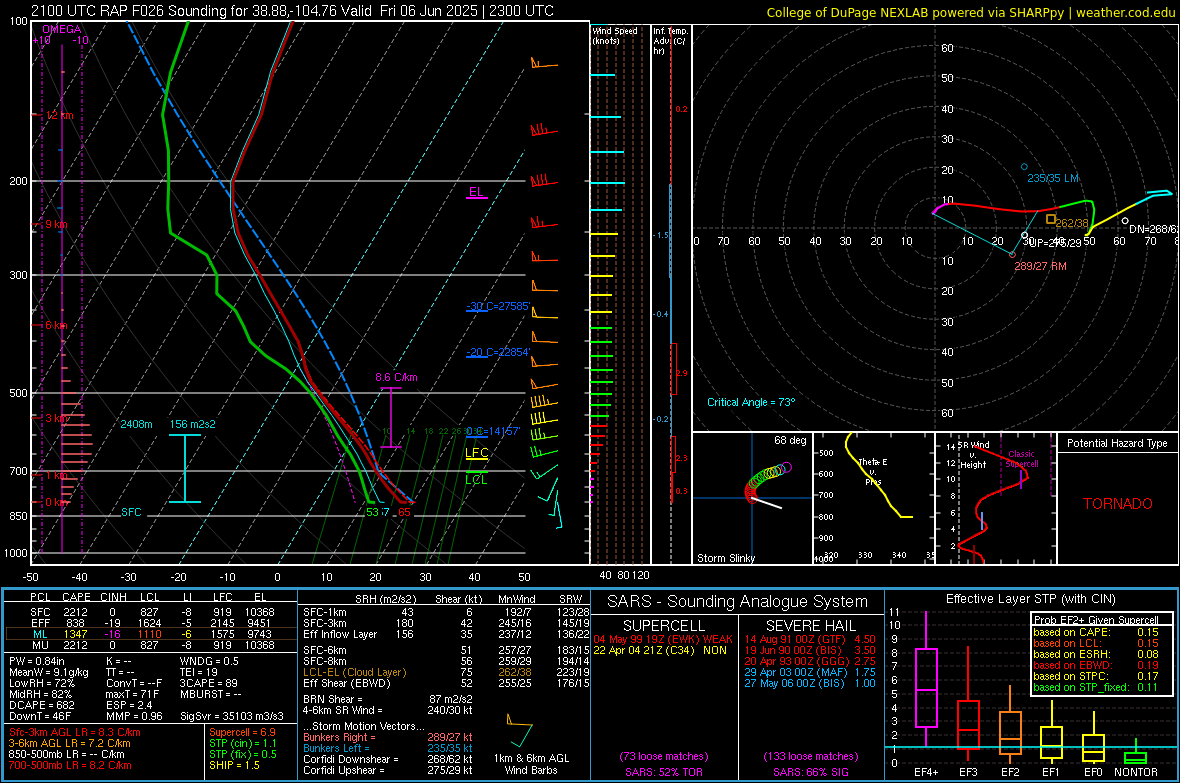Click the green LCL label on the skew-T
Screen dimensions: 1180x783
coord(476,480)
